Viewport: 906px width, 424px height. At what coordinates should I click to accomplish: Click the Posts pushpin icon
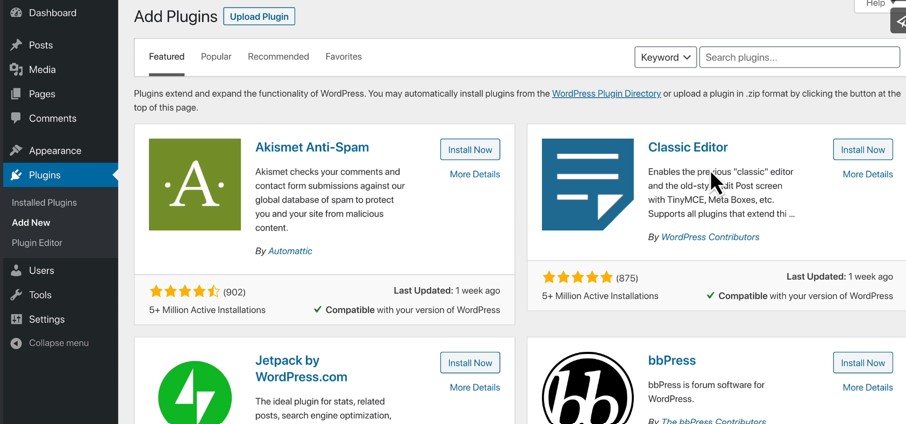(16, 45)
